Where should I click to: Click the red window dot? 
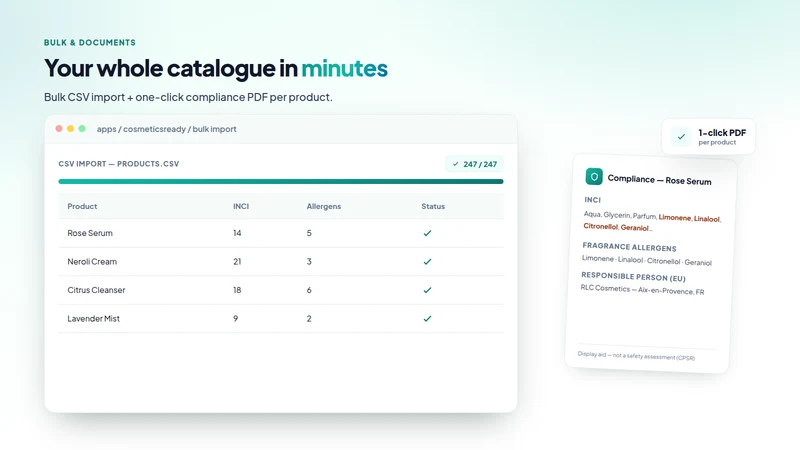click(x=59, y=129)
